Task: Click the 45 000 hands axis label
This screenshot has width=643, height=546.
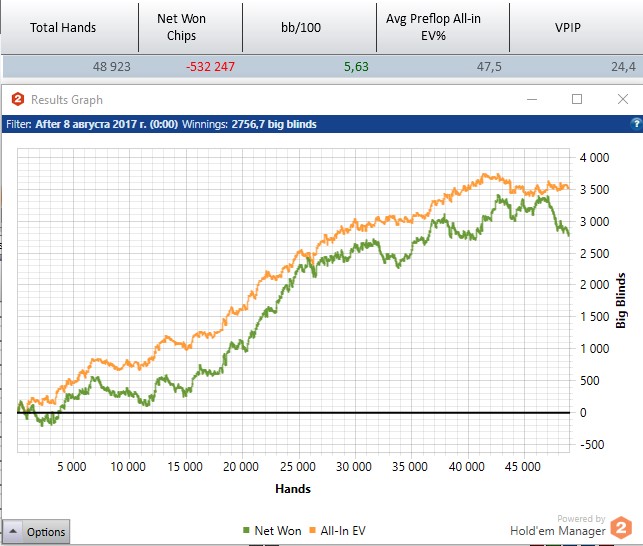Action: click(x=522, y=466)
